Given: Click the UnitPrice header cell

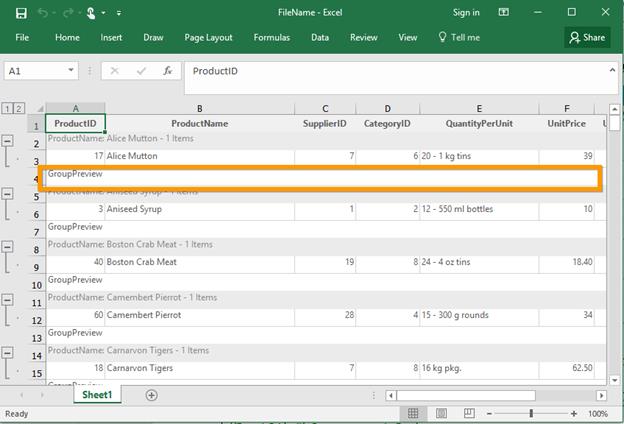Looking at the screenshot, I should 566,123.
